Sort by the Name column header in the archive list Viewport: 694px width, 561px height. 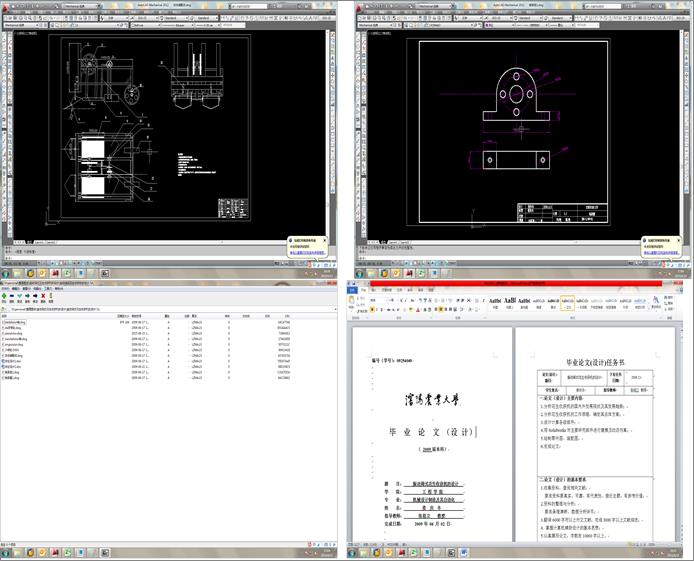[x=4, y=316]
